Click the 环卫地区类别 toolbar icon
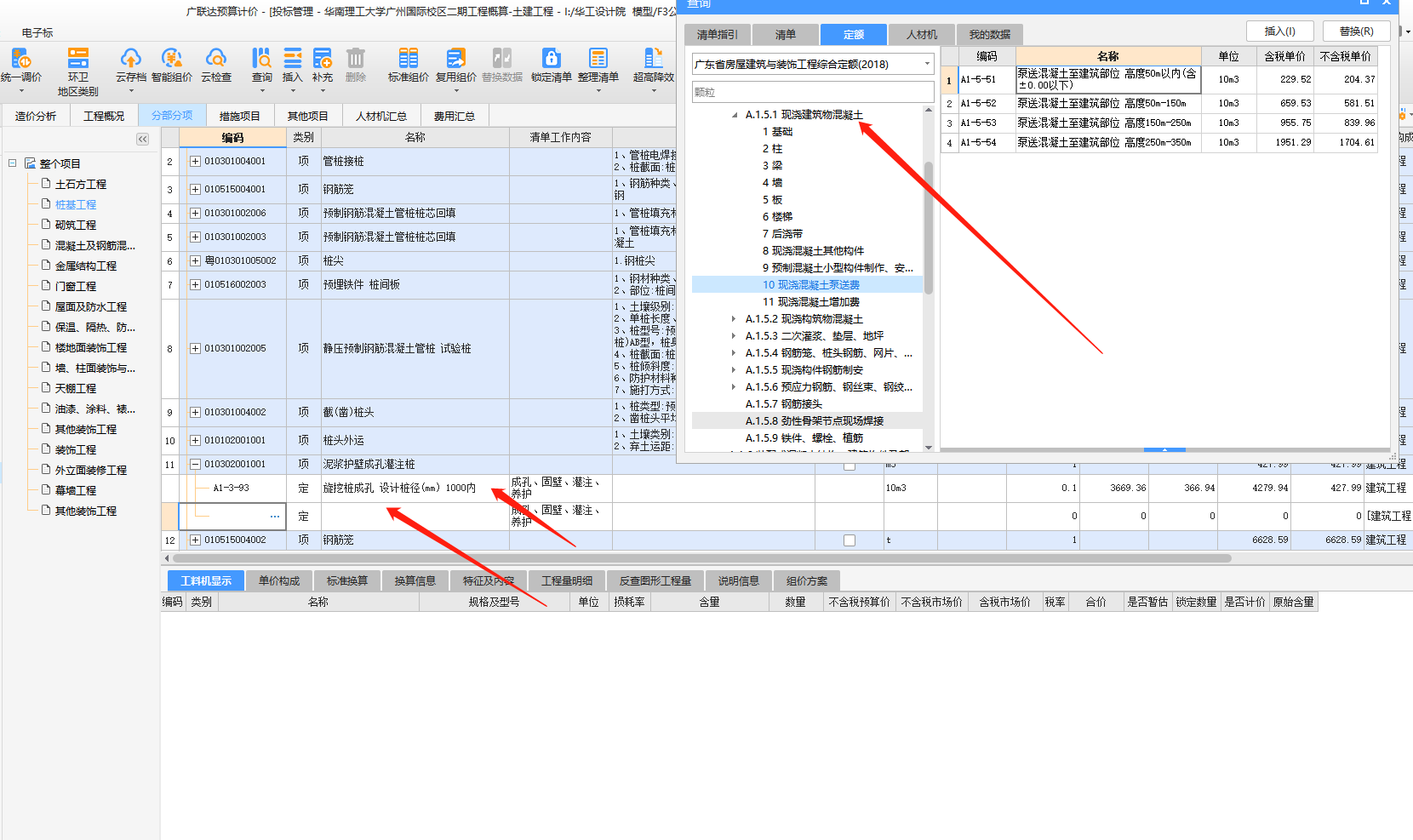This screenshot has height=840, width=1413. (77, 59)
